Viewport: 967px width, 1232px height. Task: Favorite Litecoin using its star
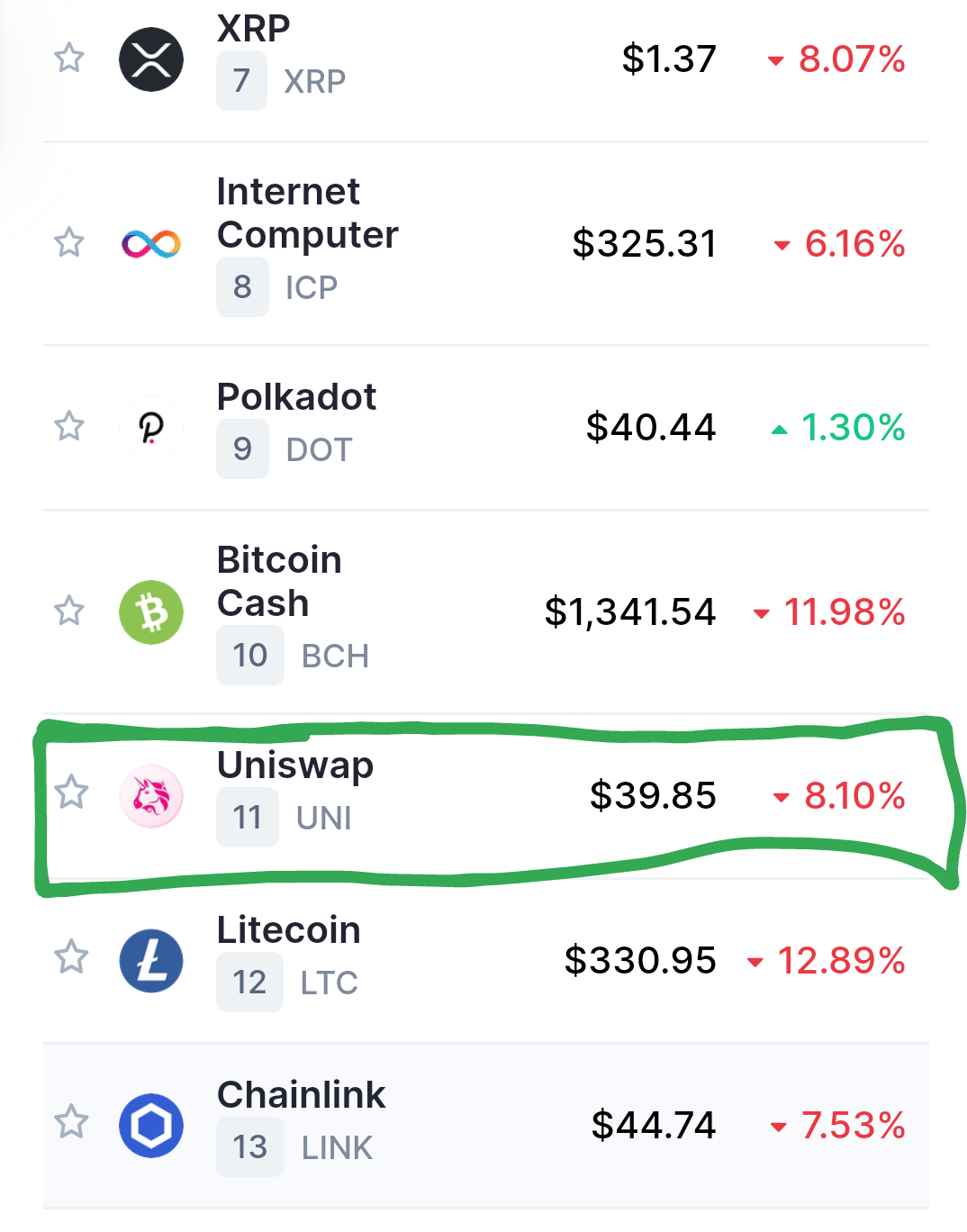[x=71, y=957]
